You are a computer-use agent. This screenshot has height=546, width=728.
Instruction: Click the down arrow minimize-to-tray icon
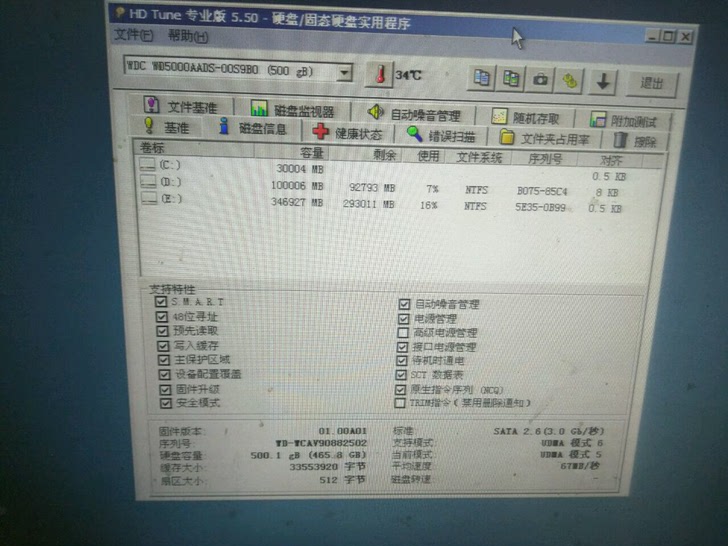603,82
